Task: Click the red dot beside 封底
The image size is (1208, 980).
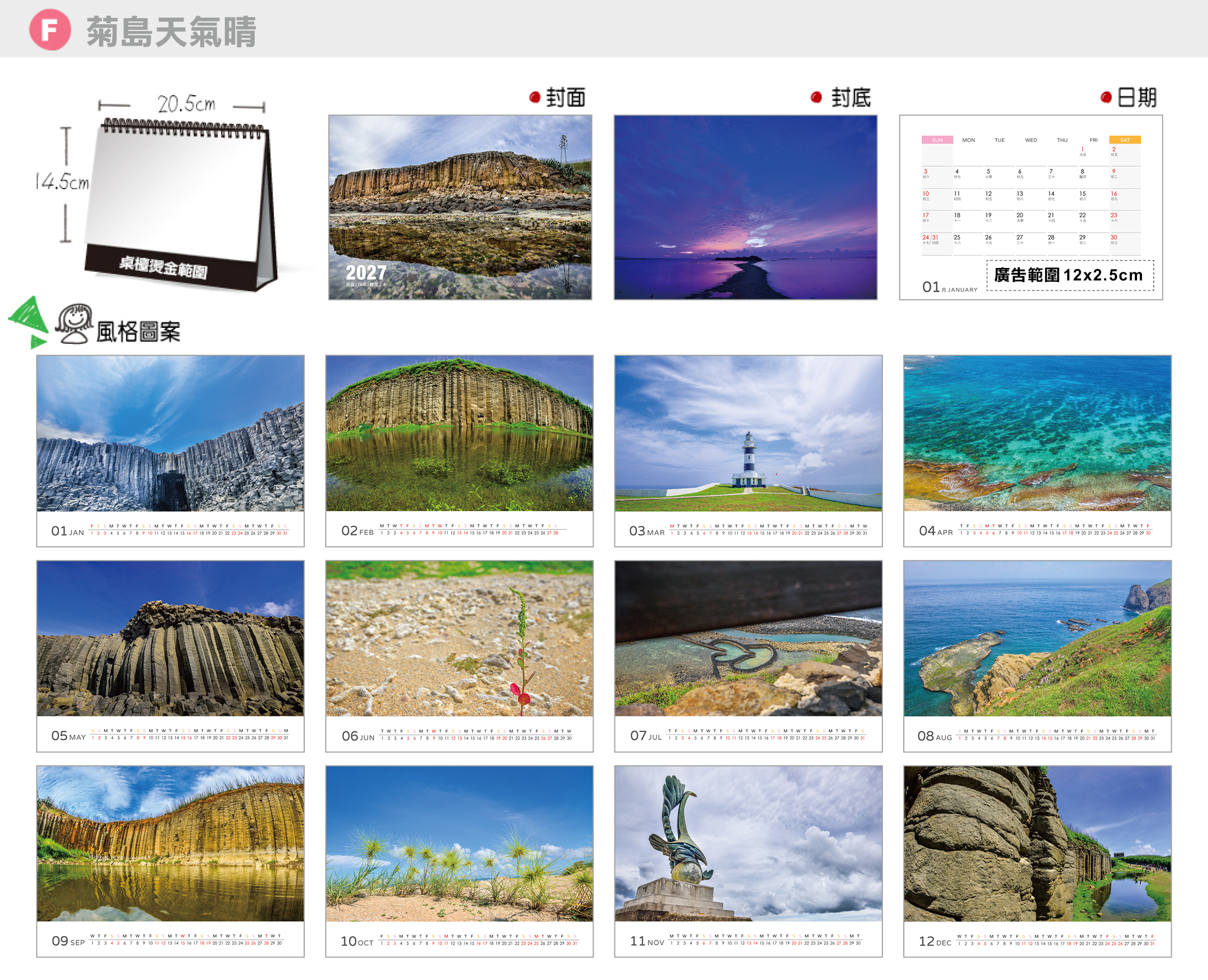Action: [x=816, y=97]
